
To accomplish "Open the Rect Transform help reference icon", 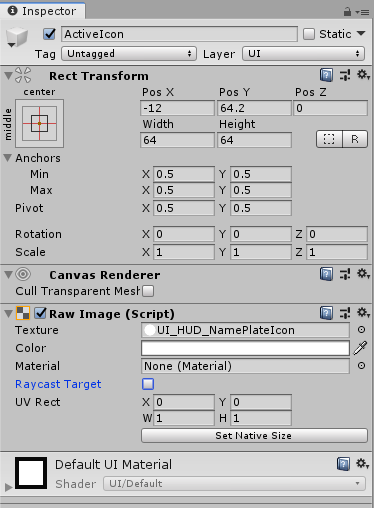I will (x=326, y=75).
